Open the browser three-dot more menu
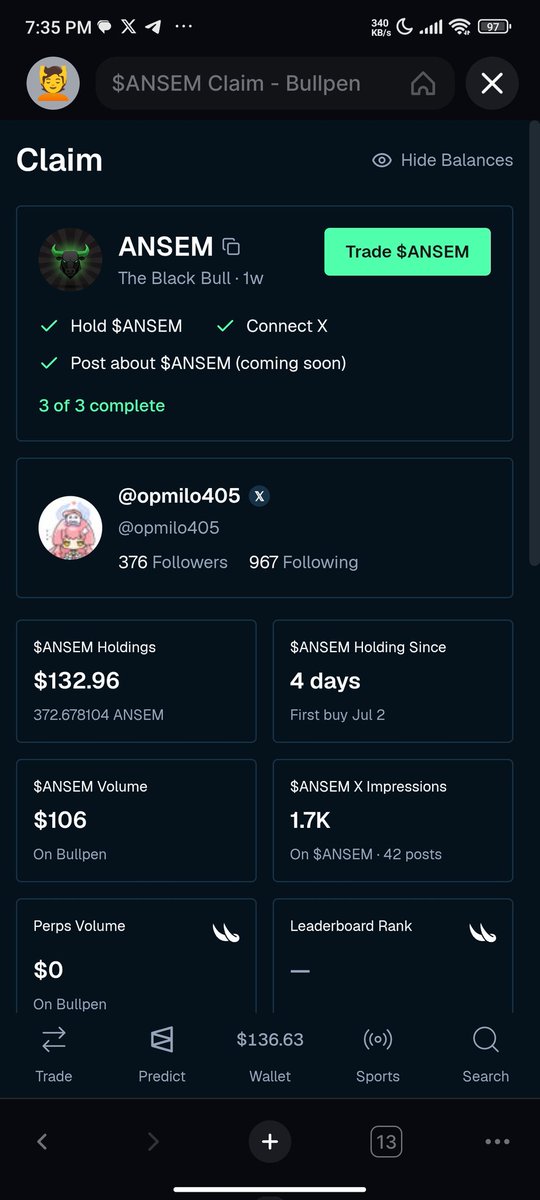The image size is (540, 1200). 497,1141
